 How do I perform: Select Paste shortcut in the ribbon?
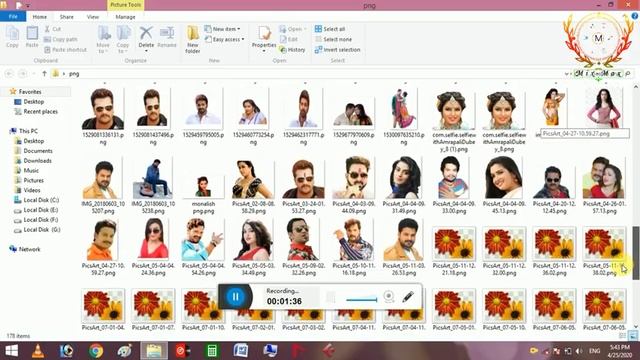coord(65,50)
